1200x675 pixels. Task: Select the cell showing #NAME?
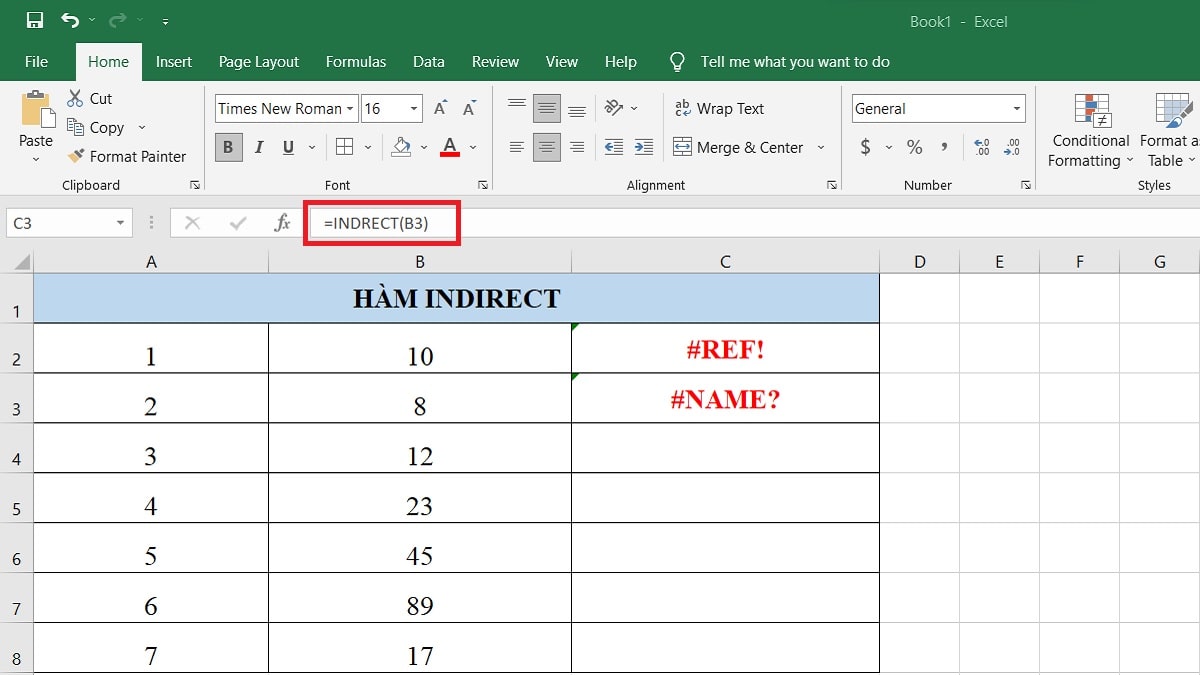[725, 398]
